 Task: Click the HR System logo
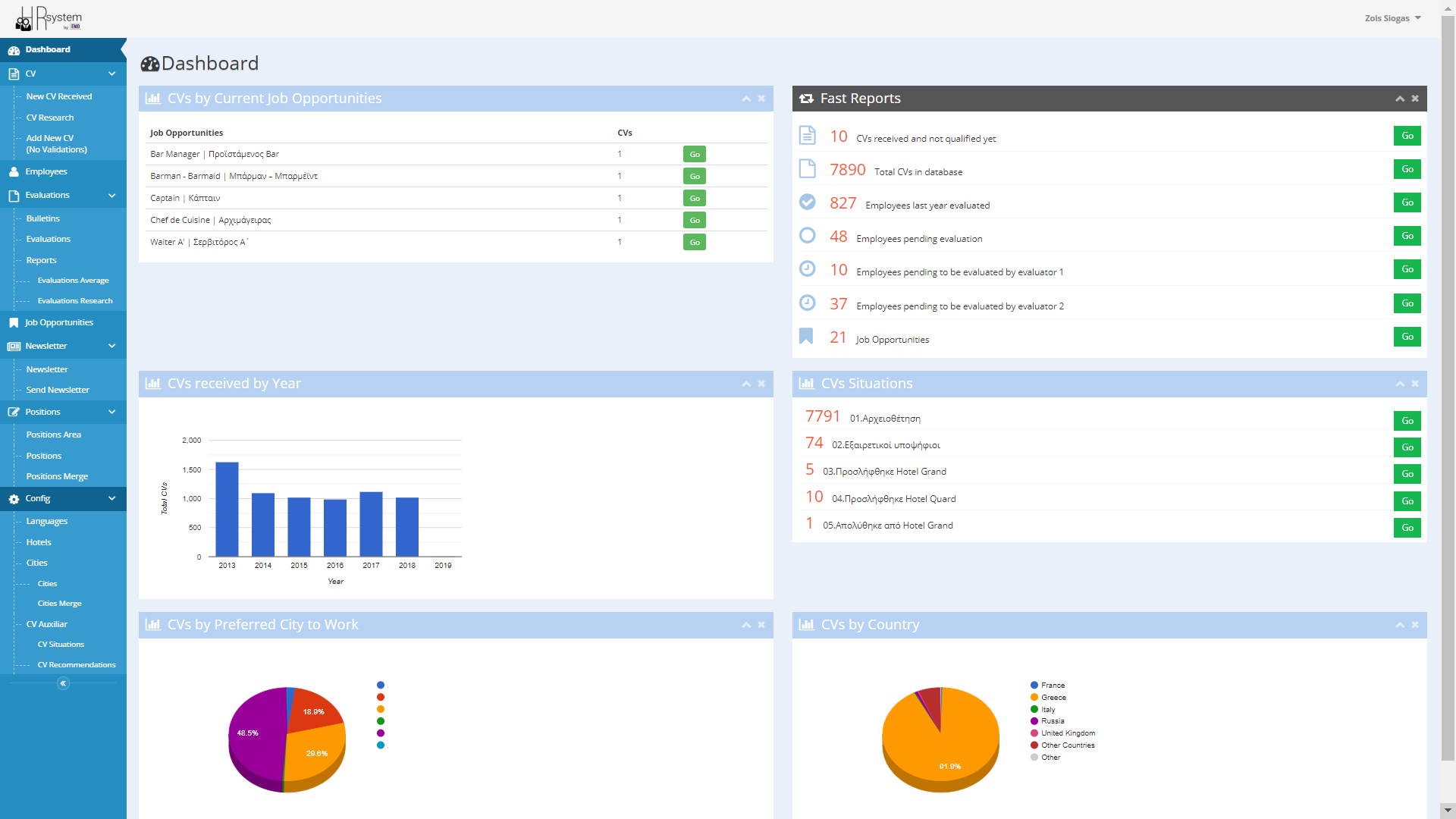coord(49,18)
